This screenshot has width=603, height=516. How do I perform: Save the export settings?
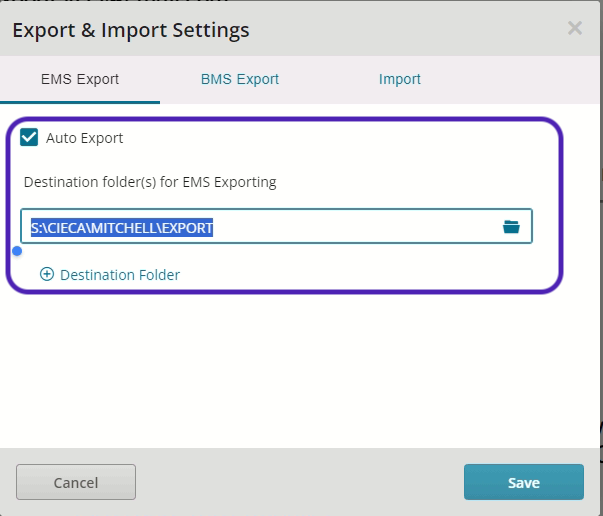pyautogui.click(x=524, y=482)
